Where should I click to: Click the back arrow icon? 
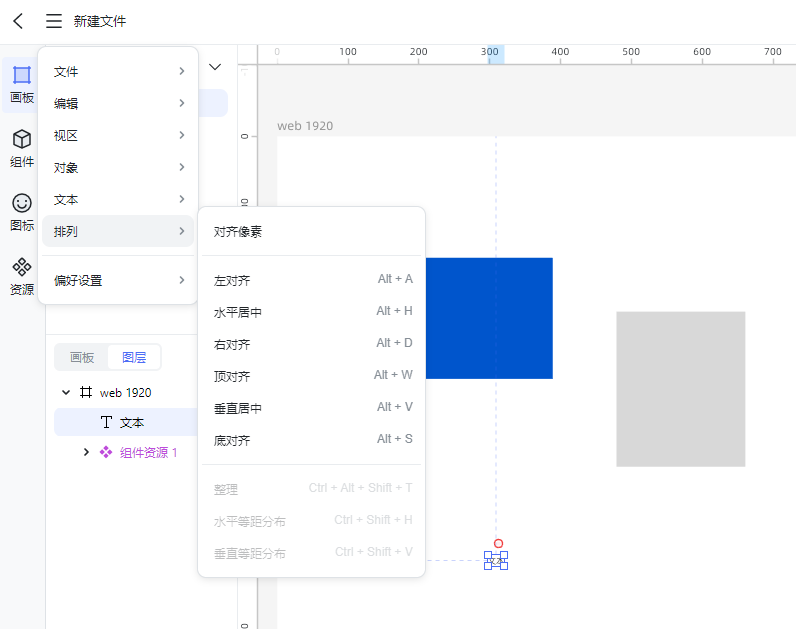coord(18,21)
